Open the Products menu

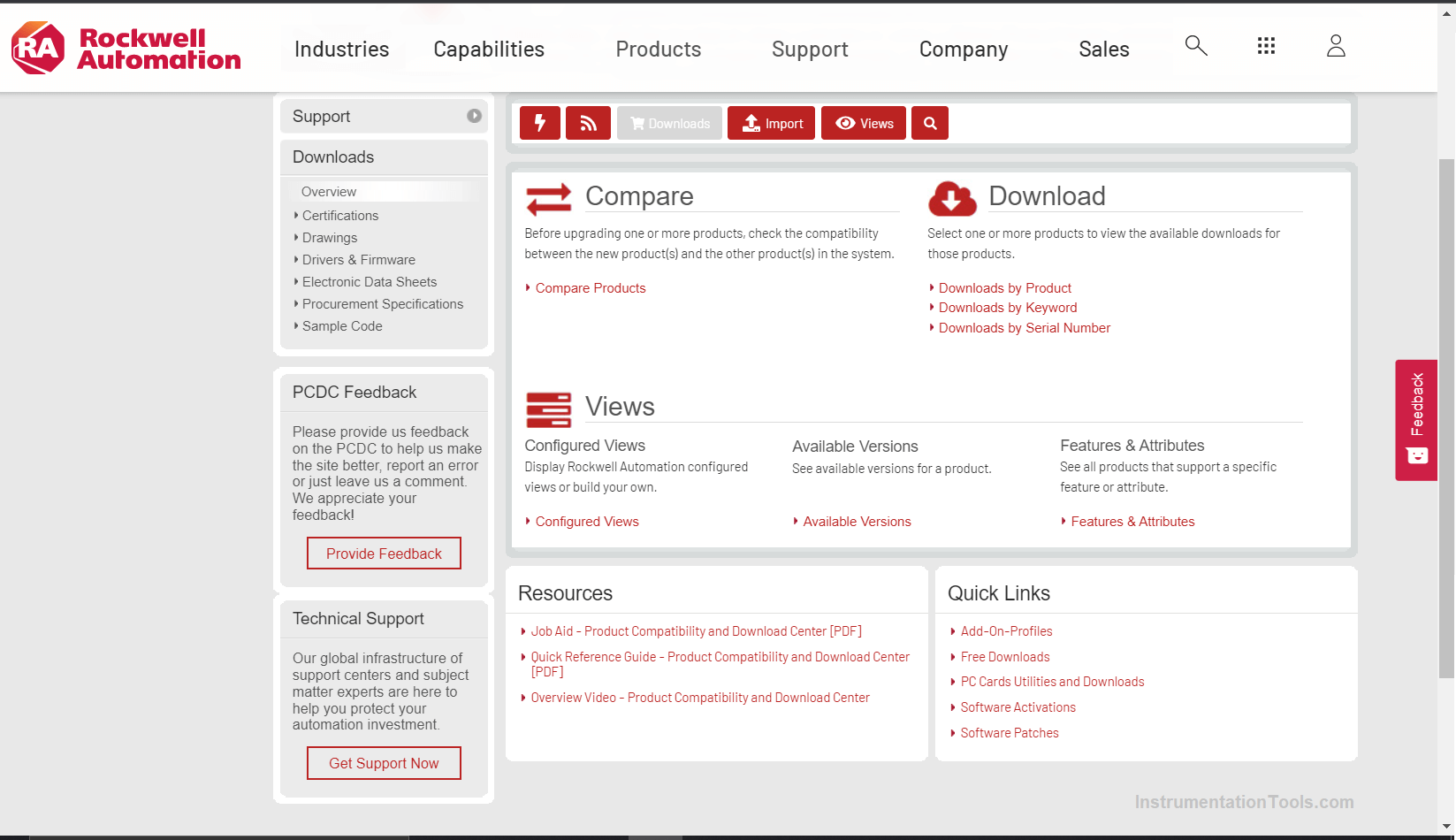click(x=659, y=50)
